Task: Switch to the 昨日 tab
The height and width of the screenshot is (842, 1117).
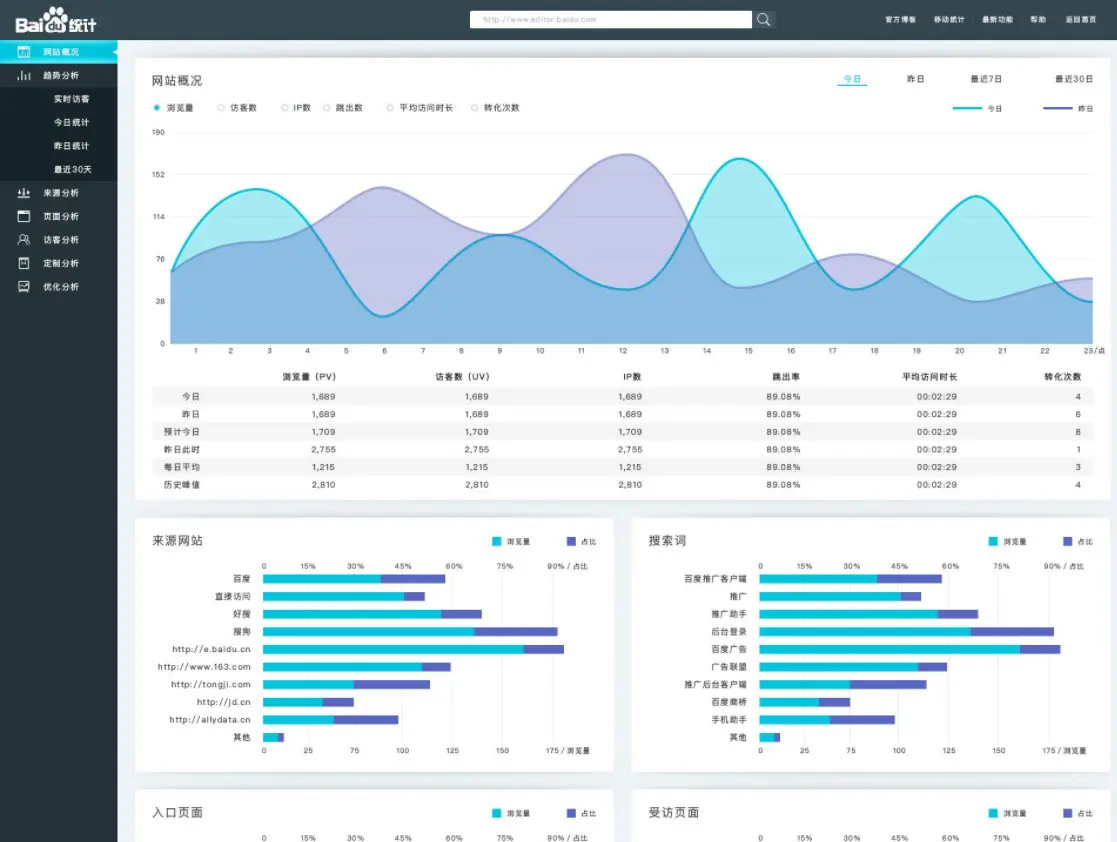Action: (915, 79)
